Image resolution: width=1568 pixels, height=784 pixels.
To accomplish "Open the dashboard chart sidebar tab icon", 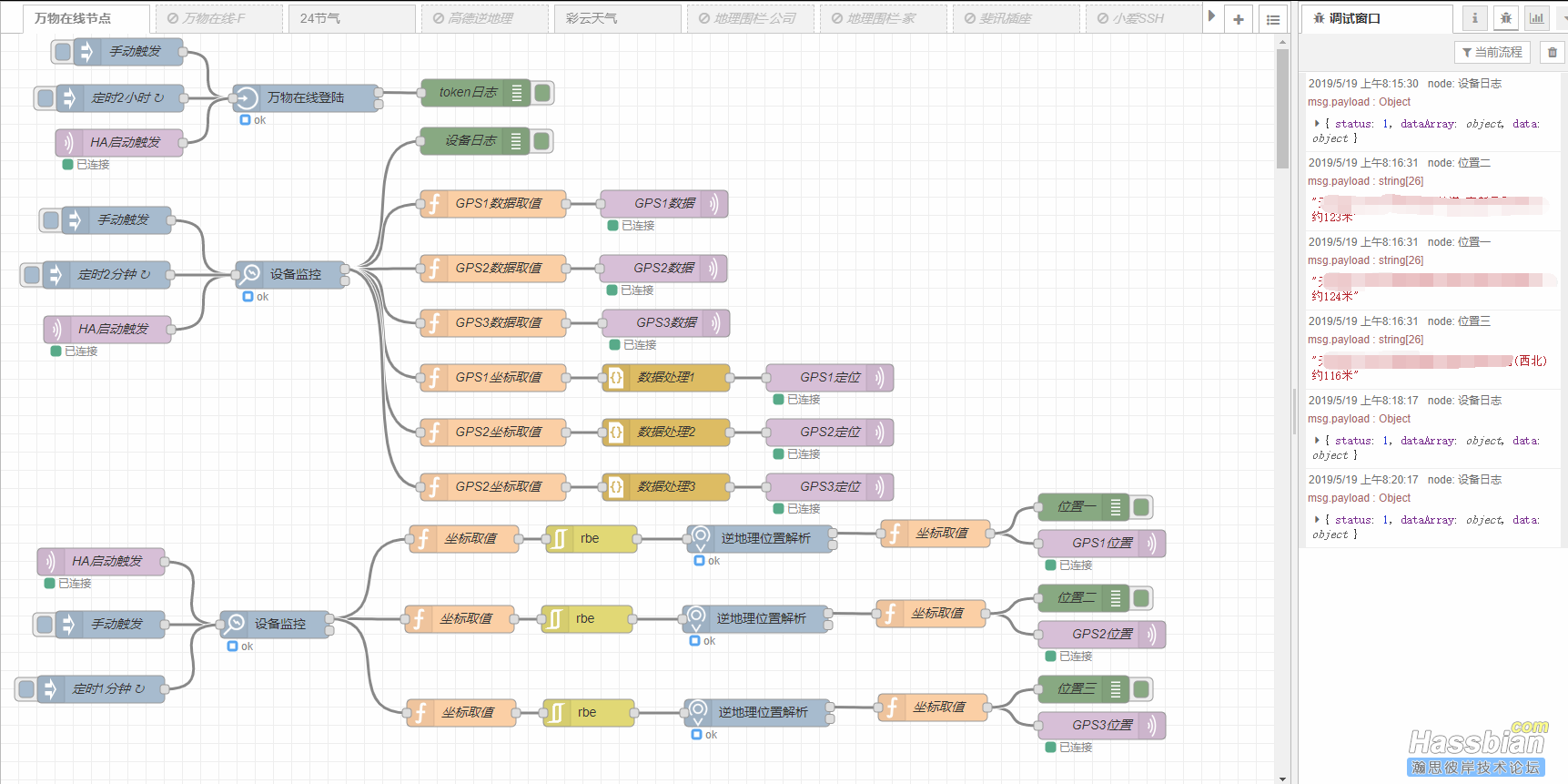I will point(1537,17).
